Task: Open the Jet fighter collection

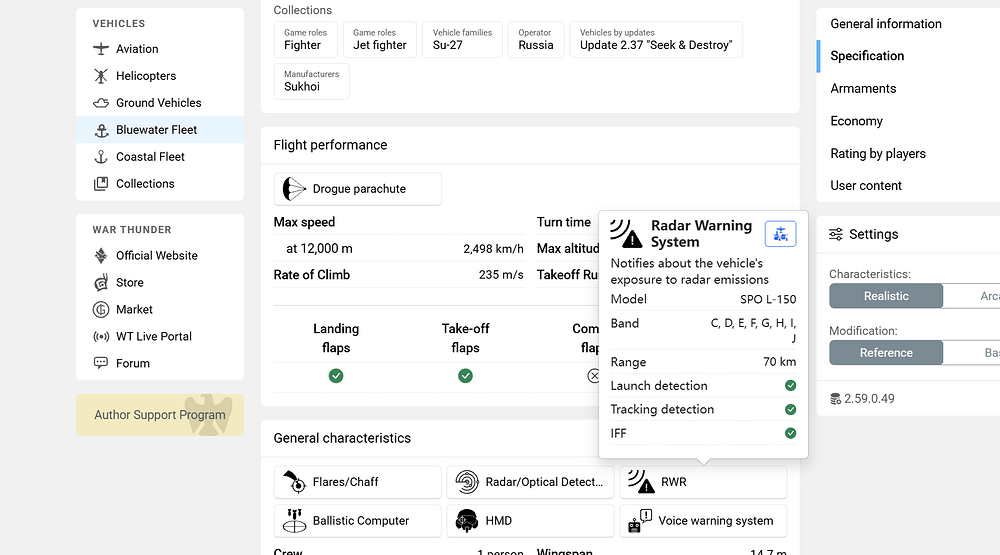Action: (x=379, y=40)
